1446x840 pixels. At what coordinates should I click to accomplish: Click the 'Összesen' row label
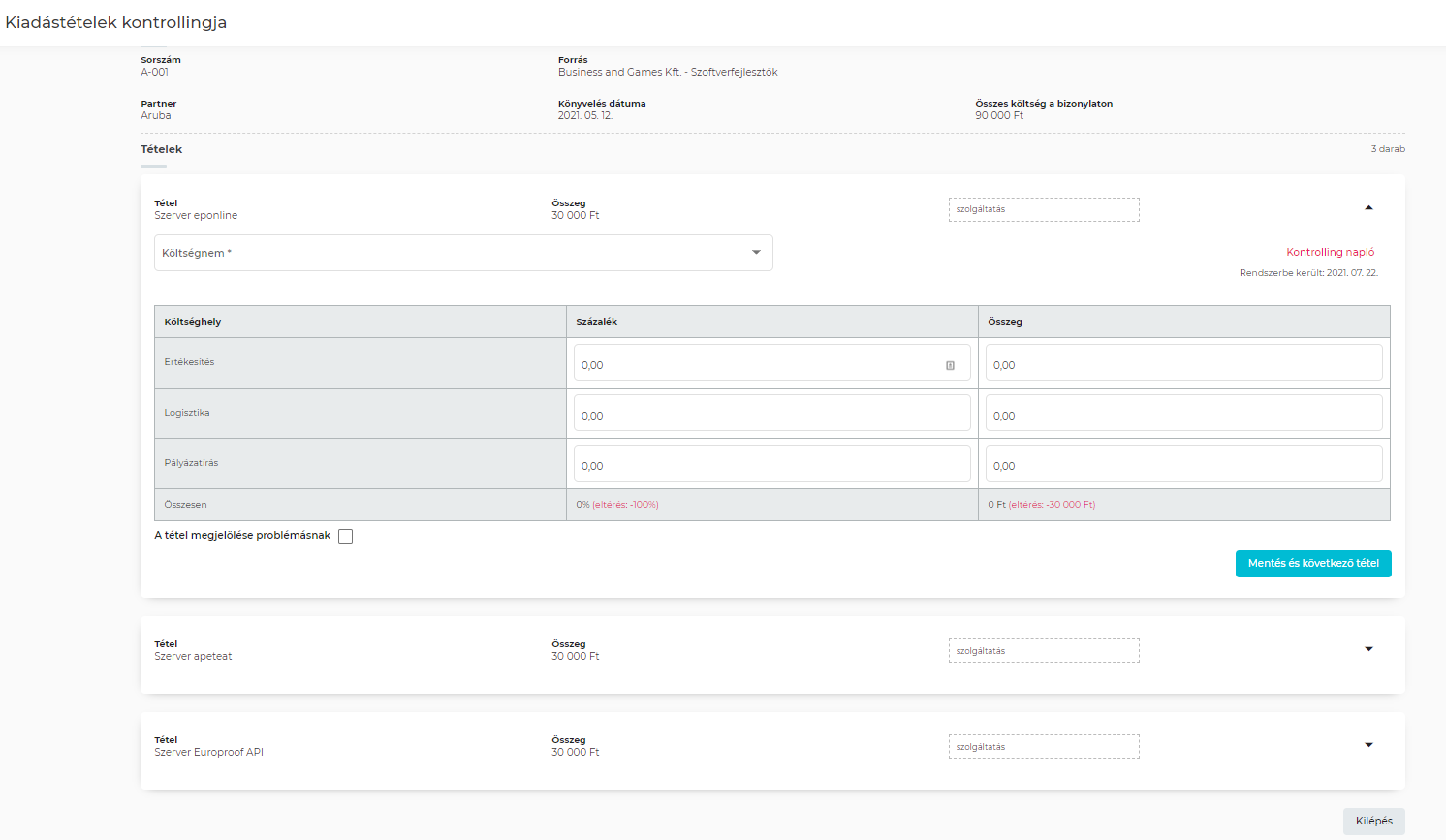click(x=185, y=505)
